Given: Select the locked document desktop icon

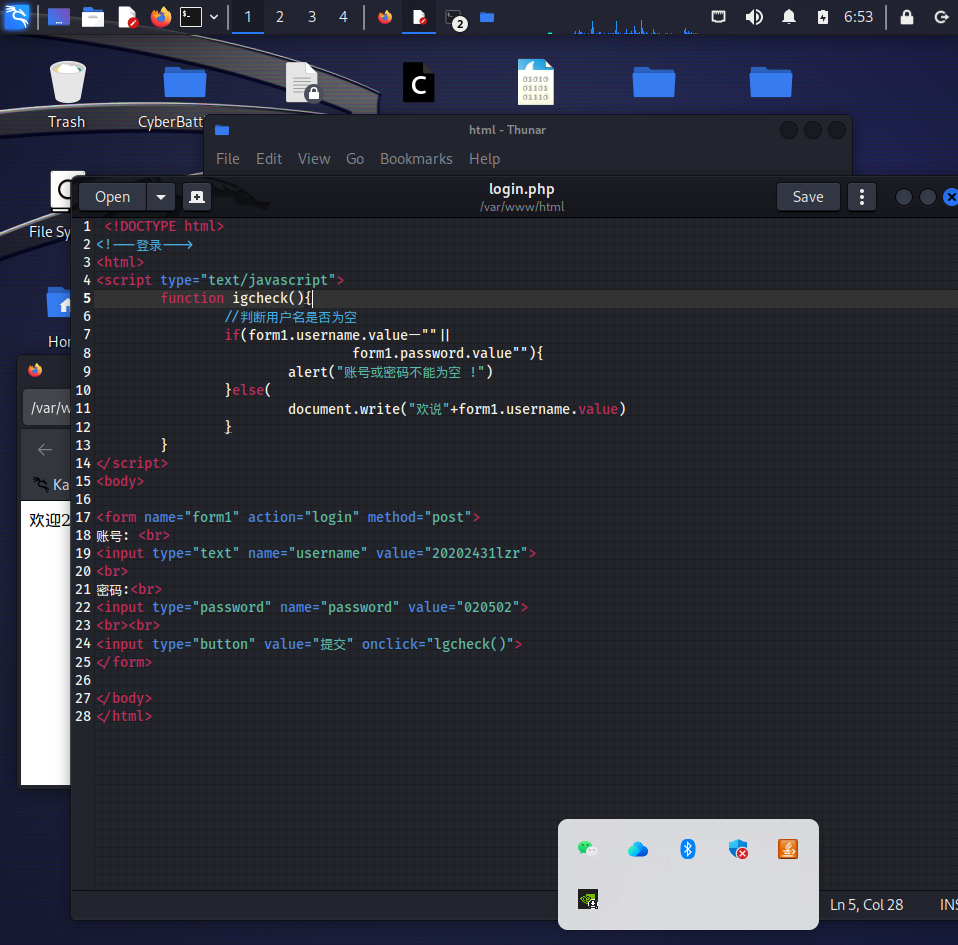Looking at the screenshot, I should (302, 82).
